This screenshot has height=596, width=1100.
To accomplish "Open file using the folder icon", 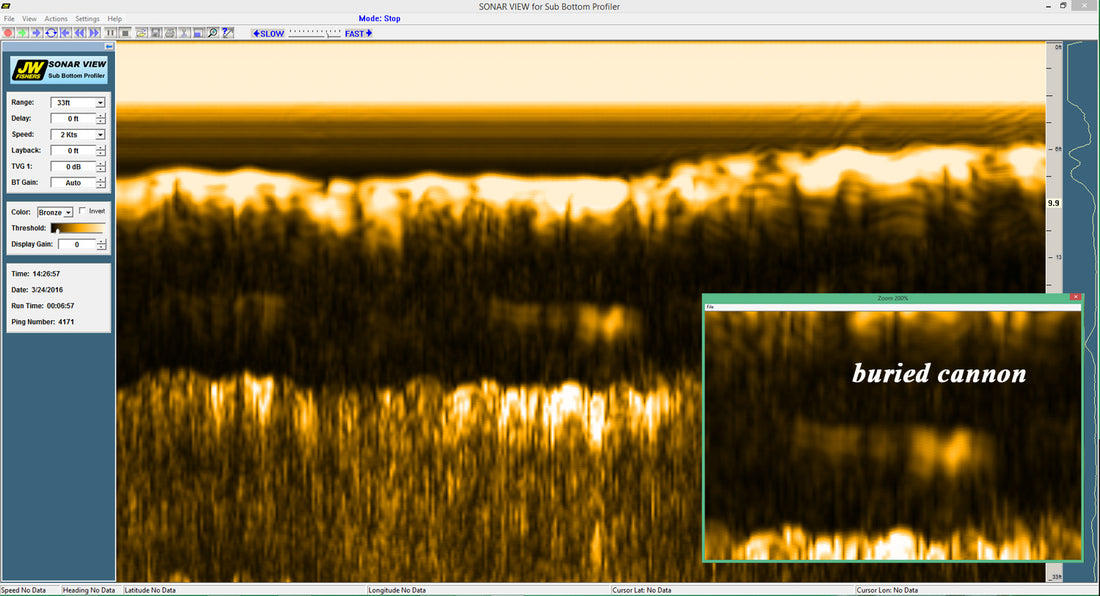I will click(141, 33).
